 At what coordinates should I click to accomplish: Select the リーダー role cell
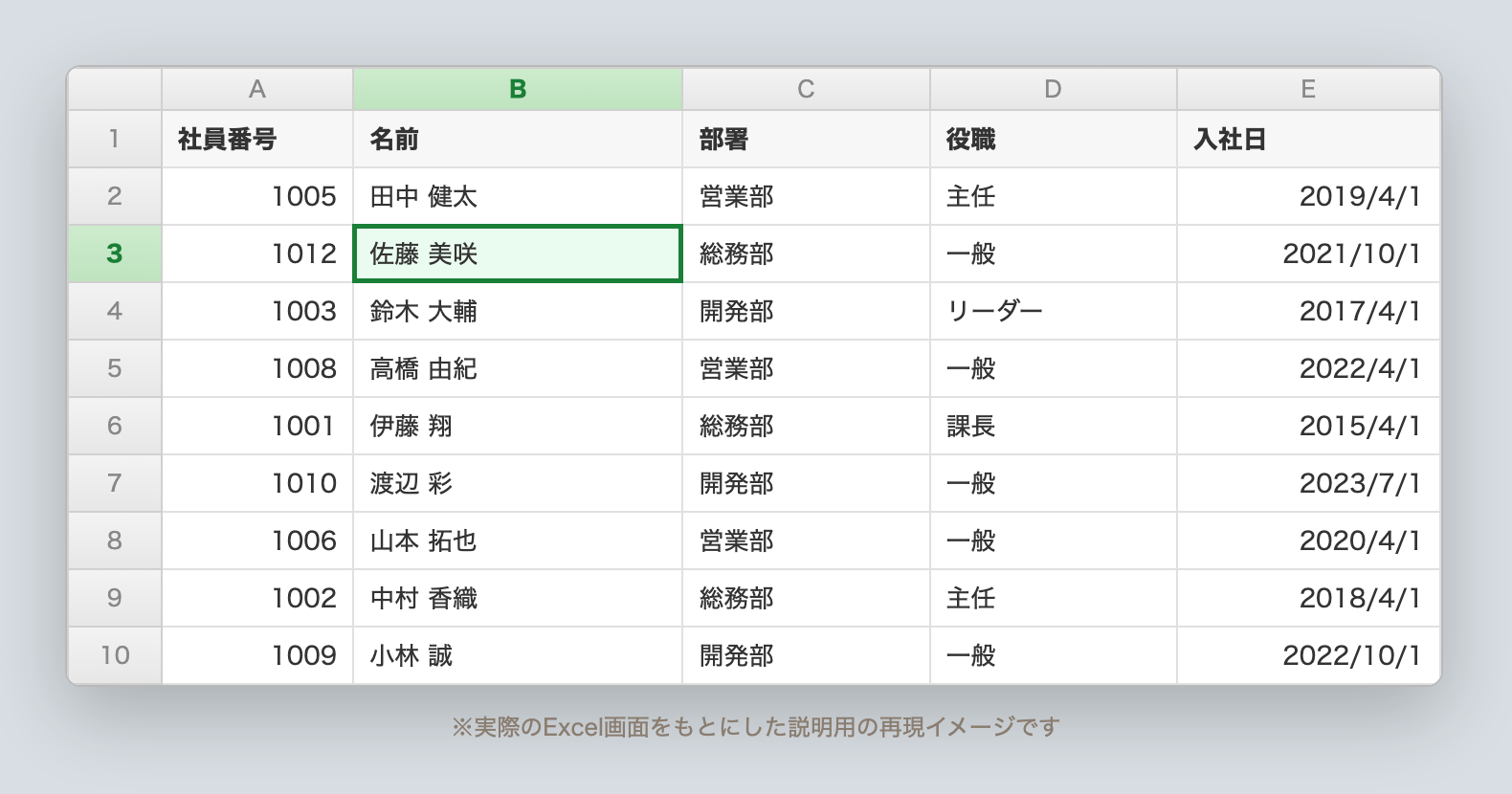pos(1053,311)
